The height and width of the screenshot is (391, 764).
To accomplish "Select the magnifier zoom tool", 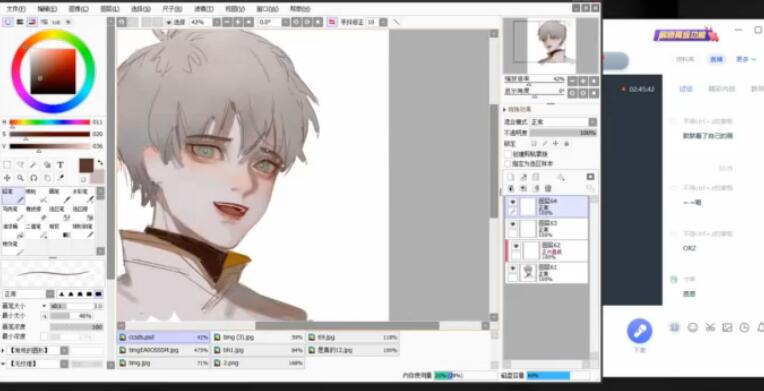I will coord(20,177).
